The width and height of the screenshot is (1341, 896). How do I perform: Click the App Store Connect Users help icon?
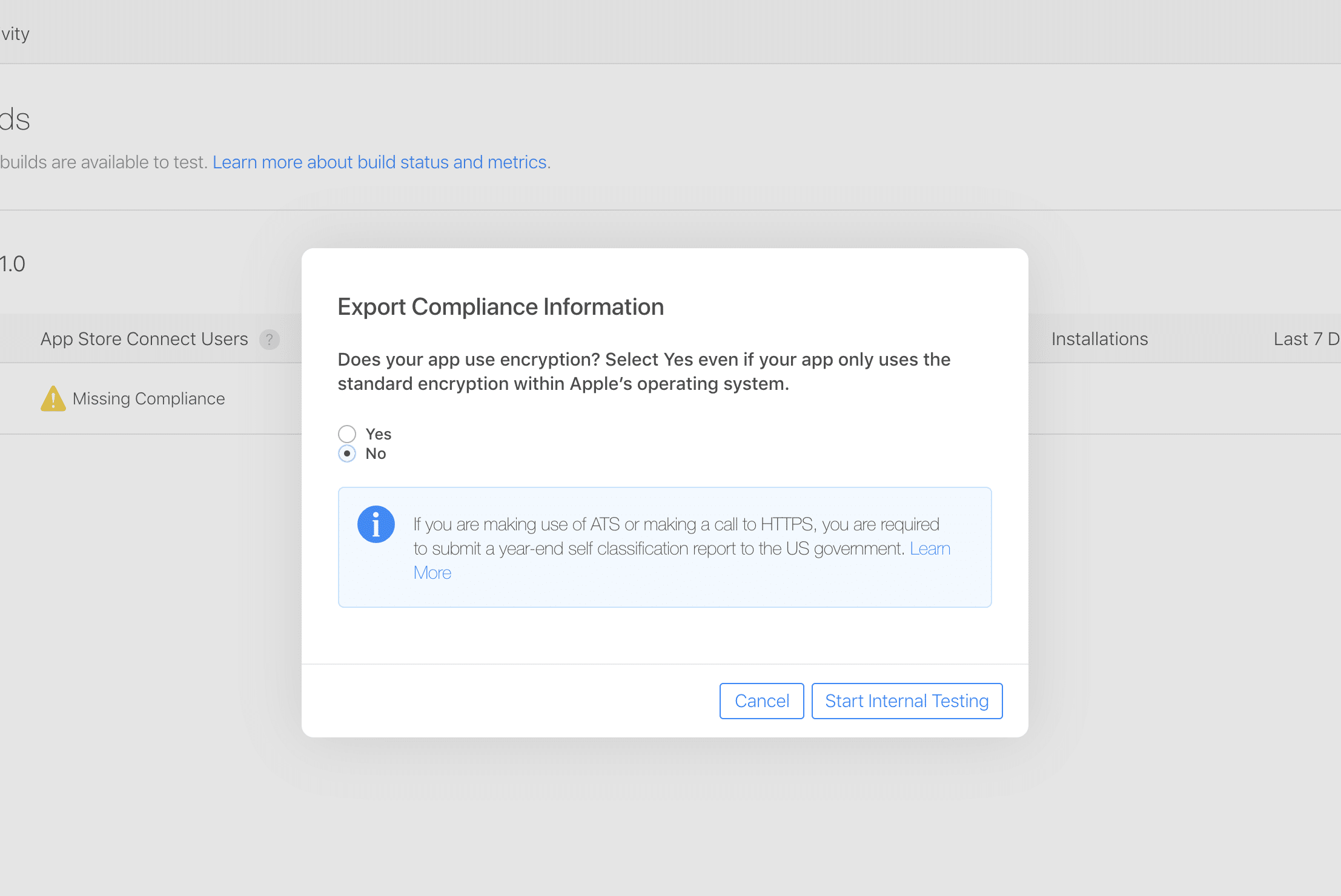270,340
